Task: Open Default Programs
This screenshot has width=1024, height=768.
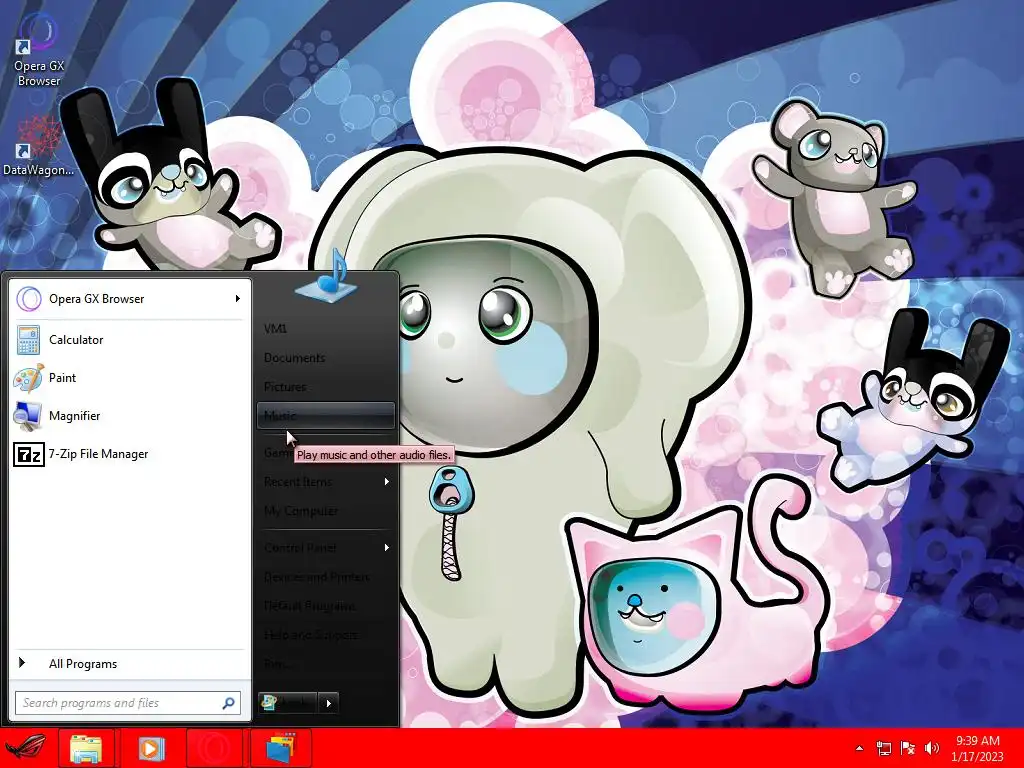Action: coord(325,605)
